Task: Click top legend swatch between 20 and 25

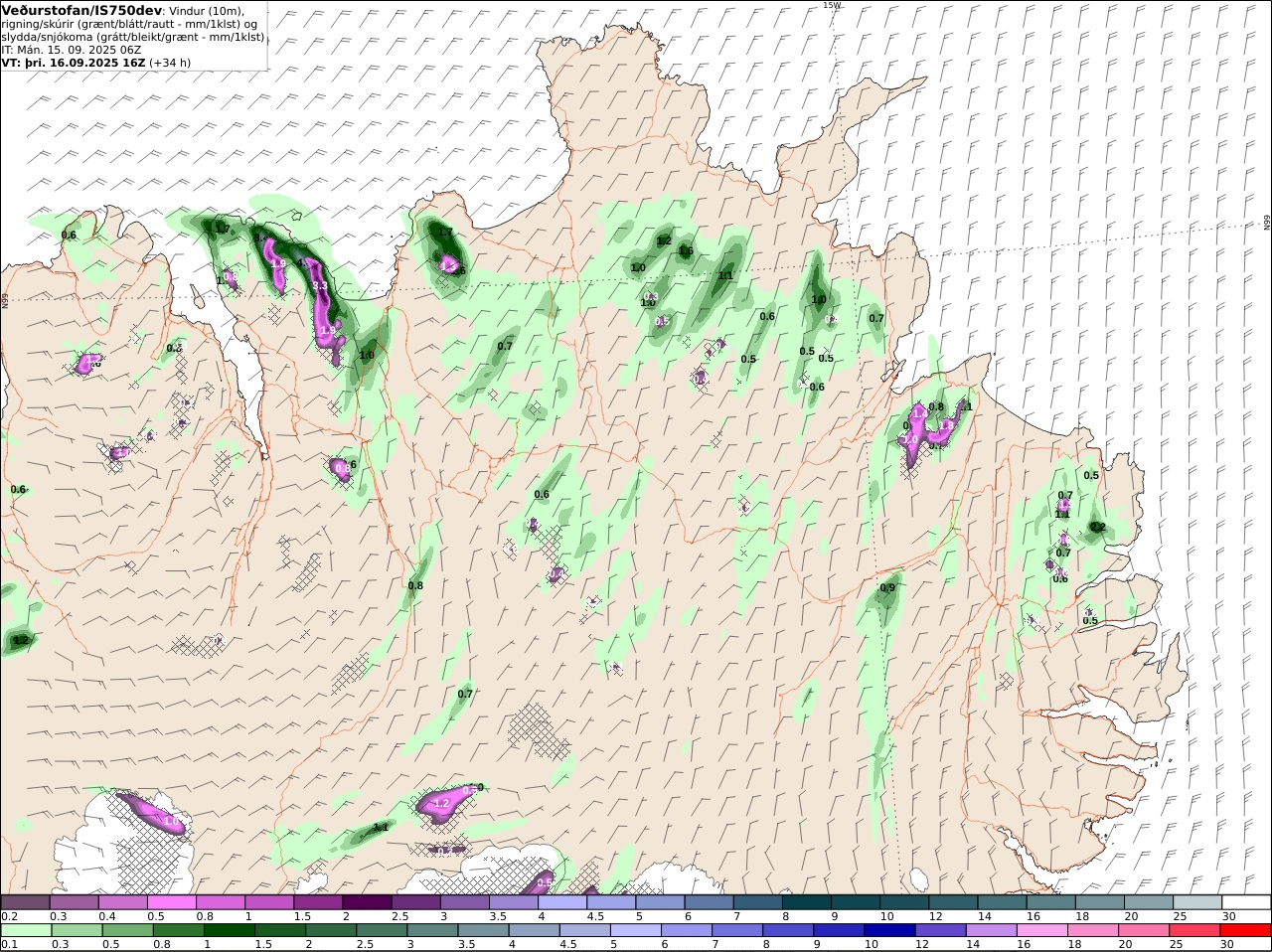Action: click(1148, 901)
